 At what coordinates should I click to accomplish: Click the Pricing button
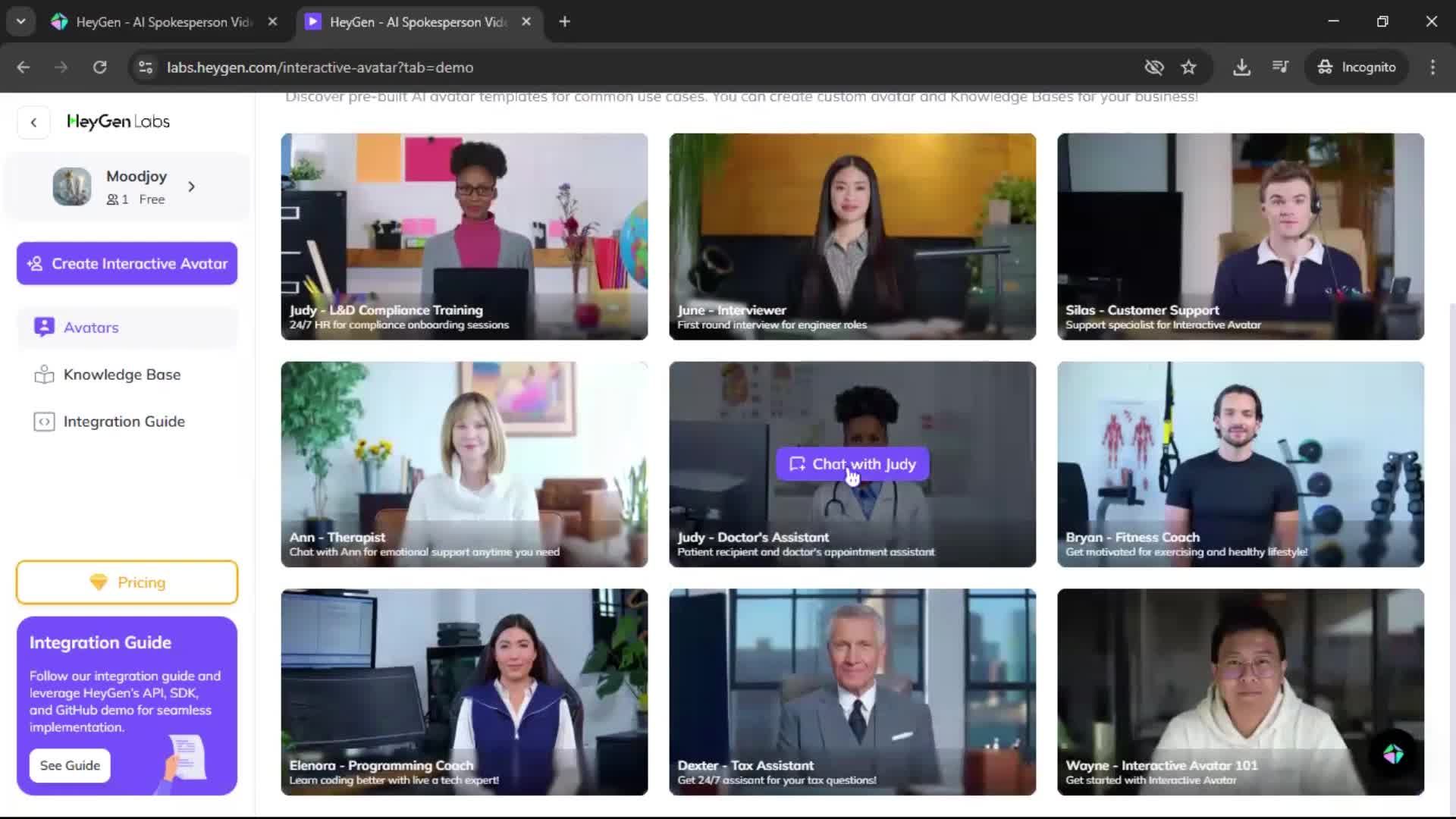(127, 582)
